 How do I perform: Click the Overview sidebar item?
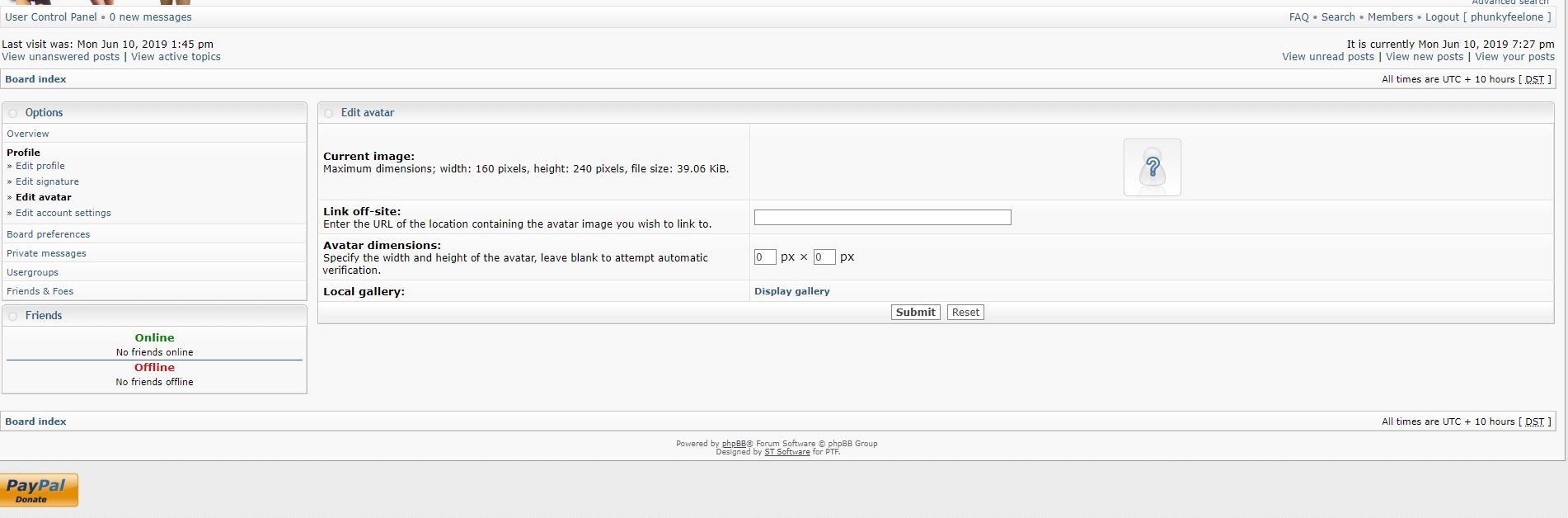(27, 134)
